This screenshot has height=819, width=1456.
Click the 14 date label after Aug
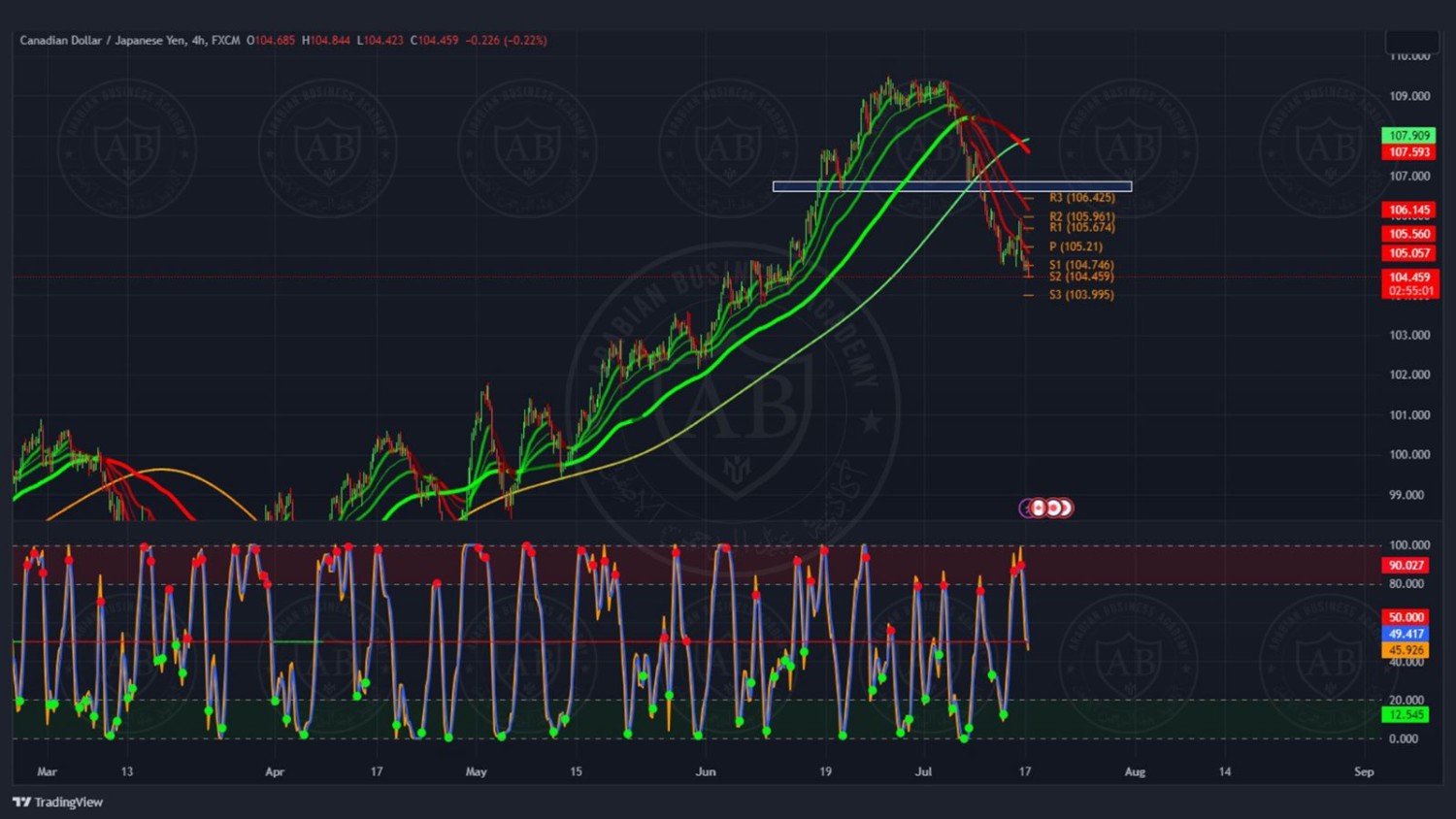[x=1225, y=772]
